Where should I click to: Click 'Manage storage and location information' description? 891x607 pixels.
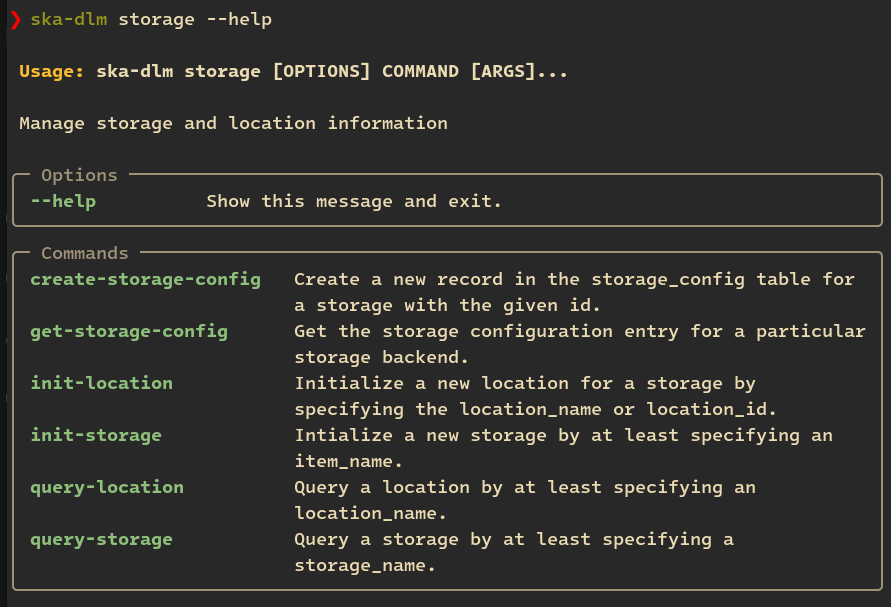233,123
